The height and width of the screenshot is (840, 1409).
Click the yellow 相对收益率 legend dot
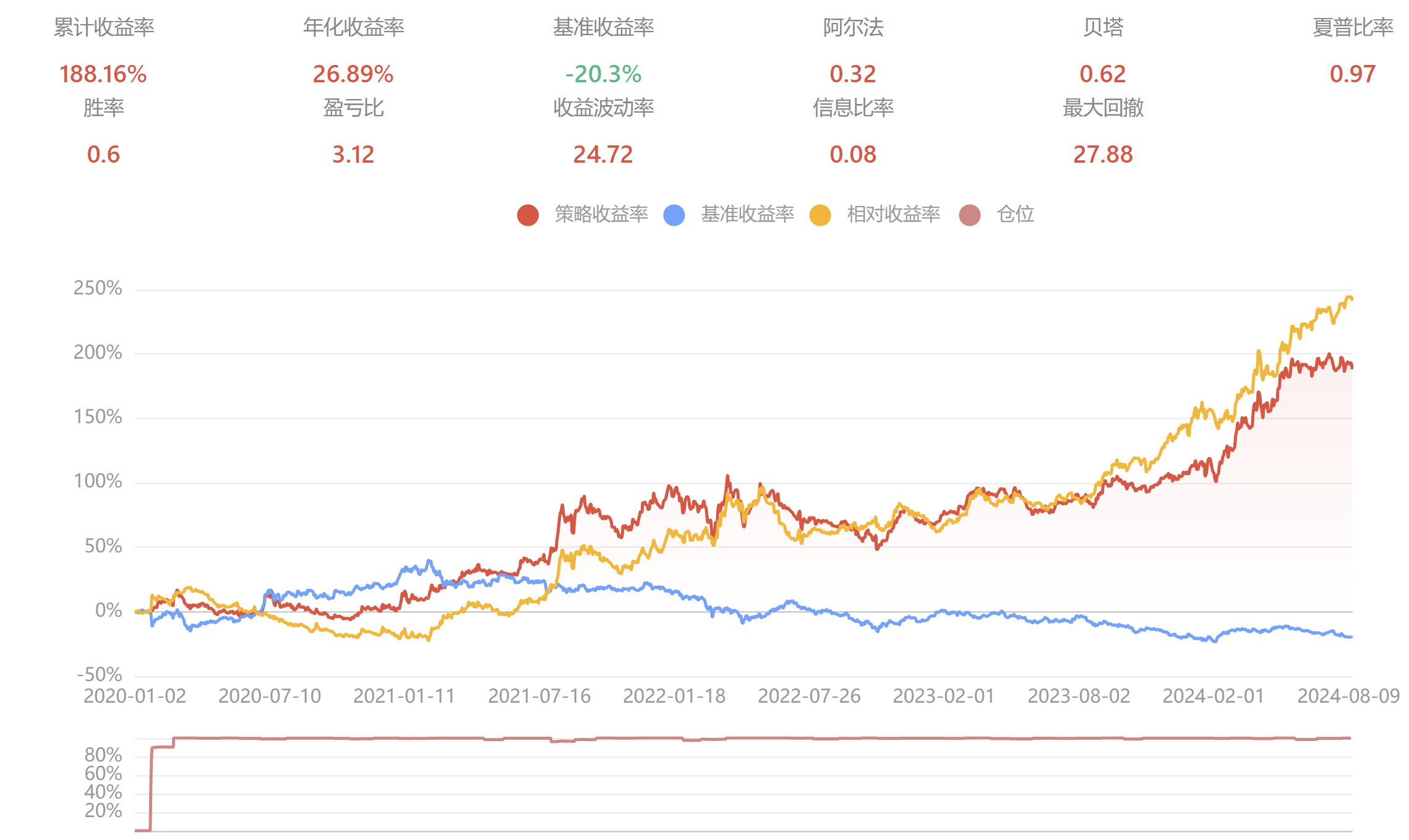[820, 215]
